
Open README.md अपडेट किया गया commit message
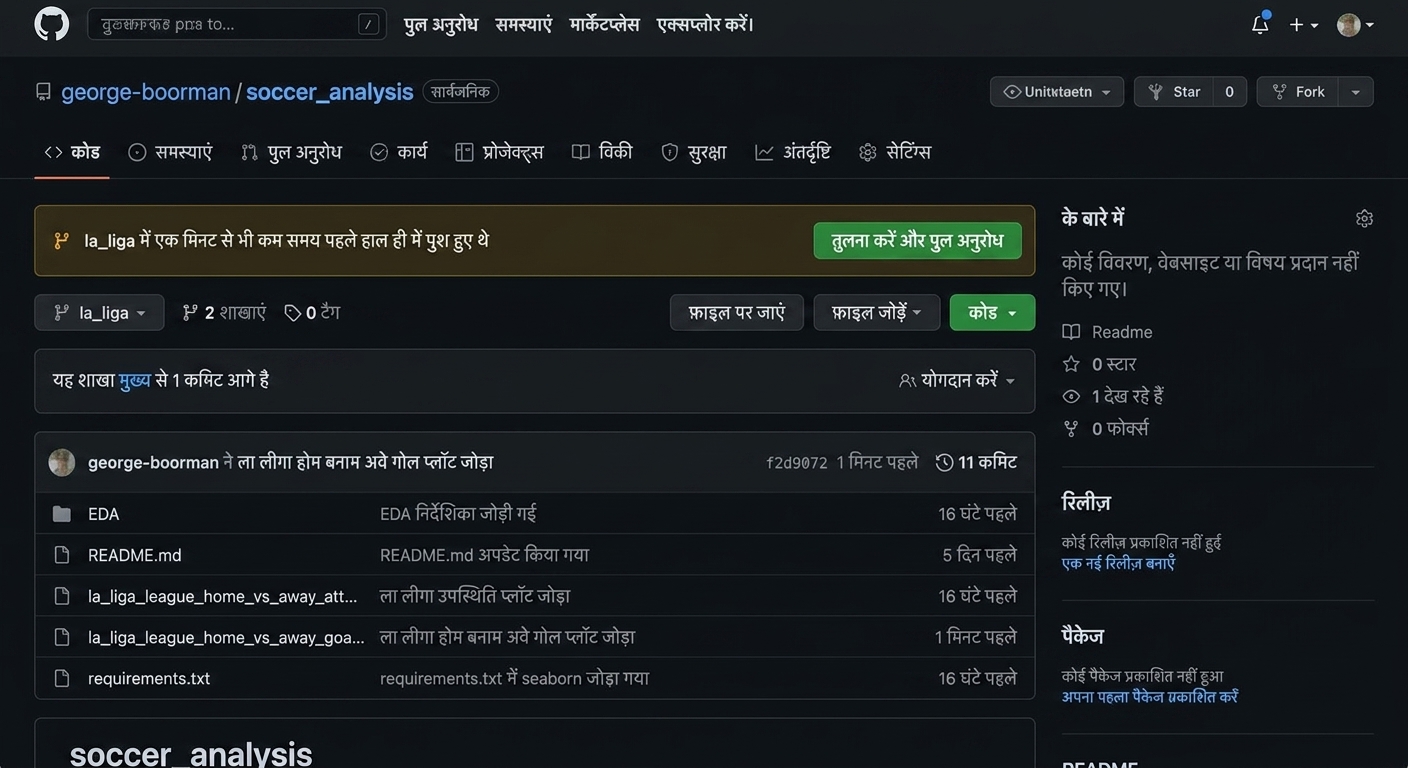point(484,555)
